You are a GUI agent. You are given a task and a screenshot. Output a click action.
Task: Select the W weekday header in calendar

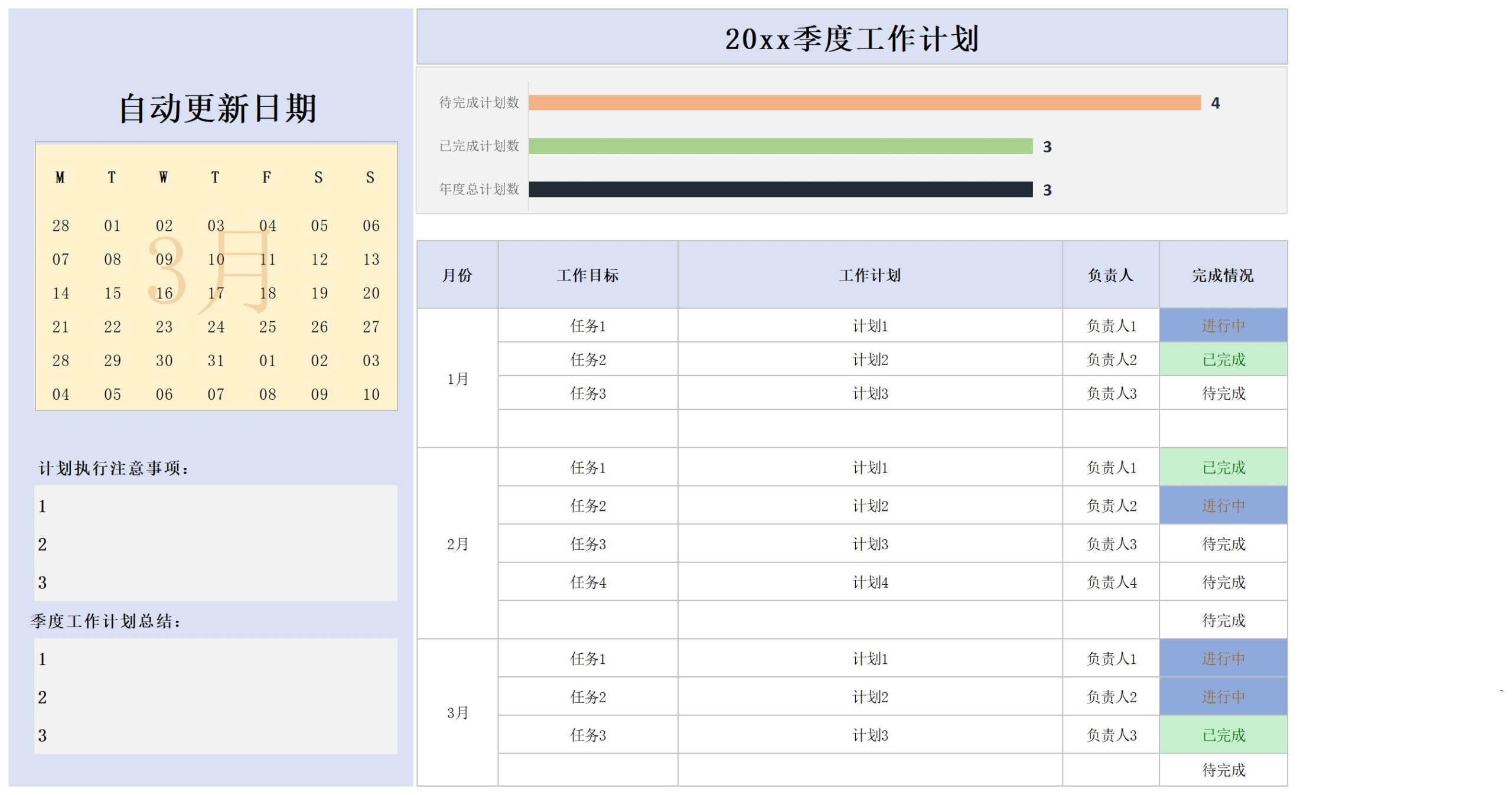tap(164, 177)
